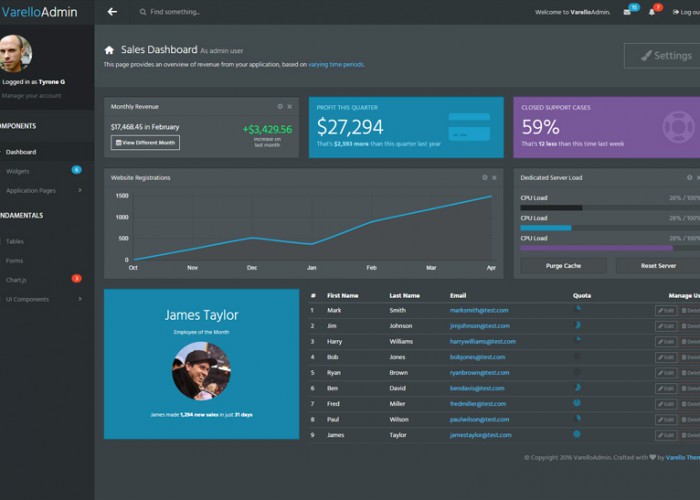Click Edit for Bob Jones
Viewport: 700px width, 500px height.
pyautogui.click(x=666, y=357)
